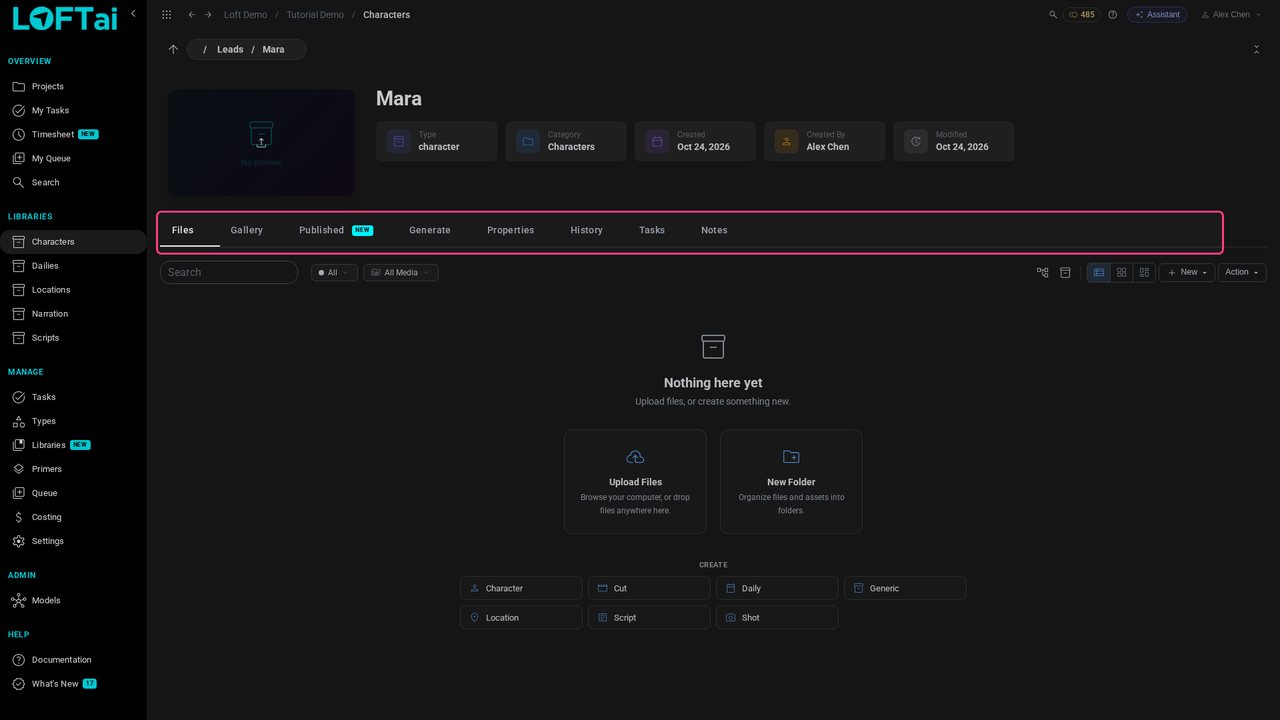This screenshot has height=720, width=1280.
Task: Switch to large tile grid view
Action: point(1145,272)
